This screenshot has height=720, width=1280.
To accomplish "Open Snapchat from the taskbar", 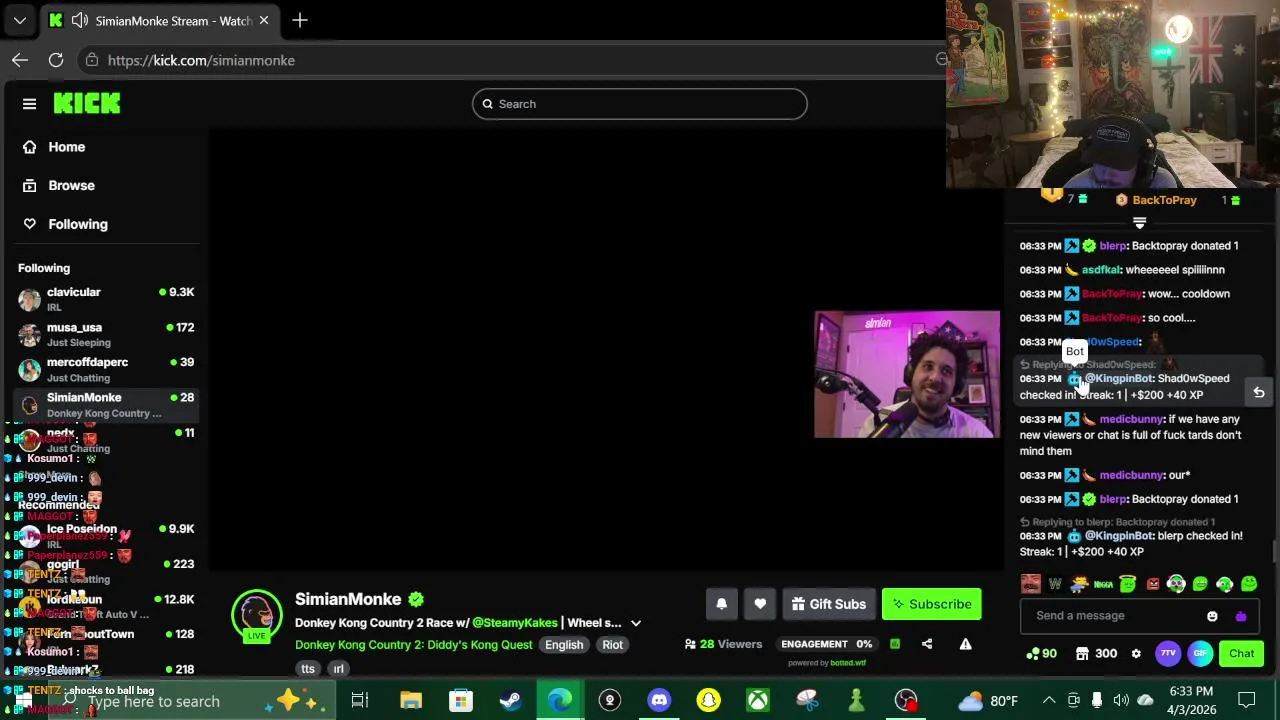I will (708, 701).
